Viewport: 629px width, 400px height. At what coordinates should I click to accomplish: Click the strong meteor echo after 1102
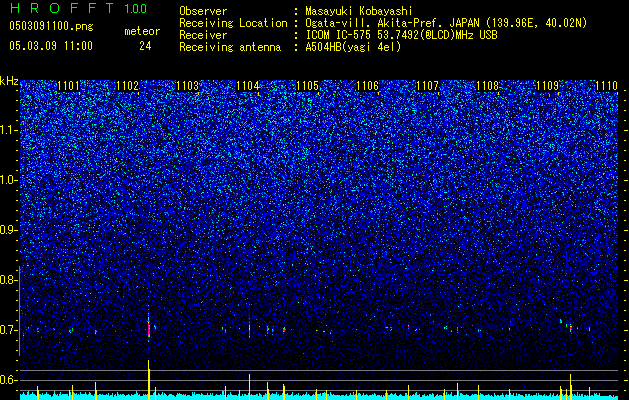(x=149, y=327)
